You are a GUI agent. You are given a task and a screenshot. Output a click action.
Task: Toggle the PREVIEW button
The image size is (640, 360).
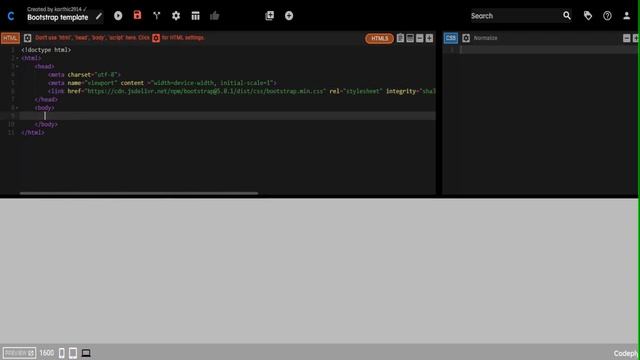pyautogui.click(x=19, y=353)
